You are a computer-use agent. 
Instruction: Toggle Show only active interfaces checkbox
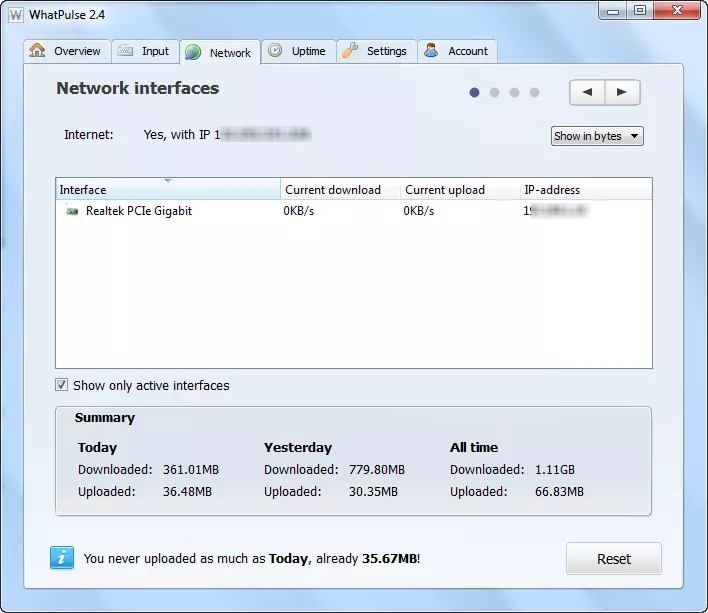coord(61,385)
